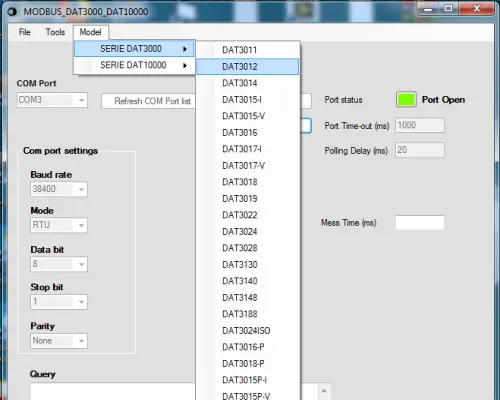Click the Query text box
Image resolution: width=500 pixels, height=400 pixels.
113,392
